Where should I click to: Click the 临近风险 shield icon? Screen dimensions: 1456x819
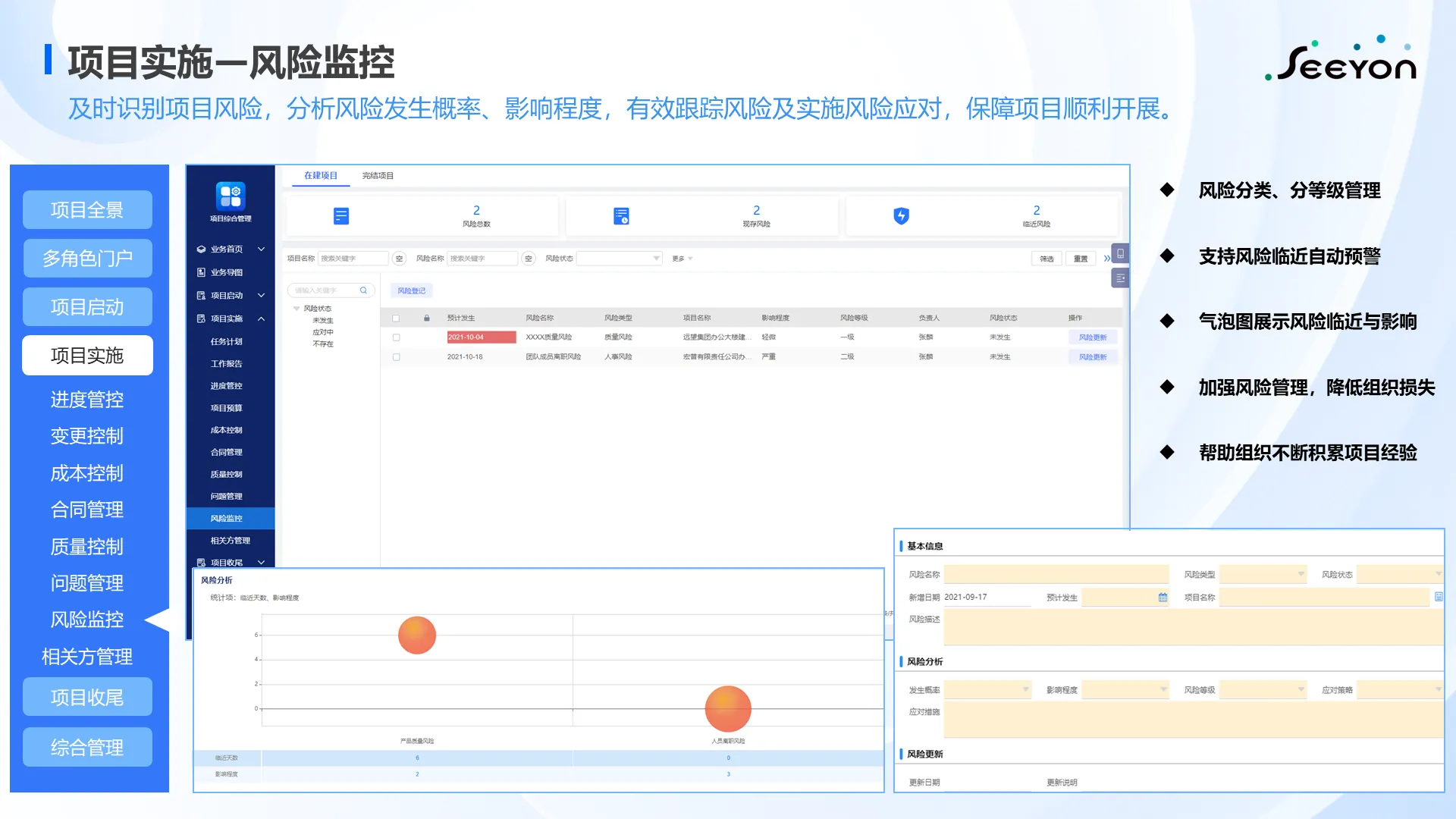coord(901,216)
